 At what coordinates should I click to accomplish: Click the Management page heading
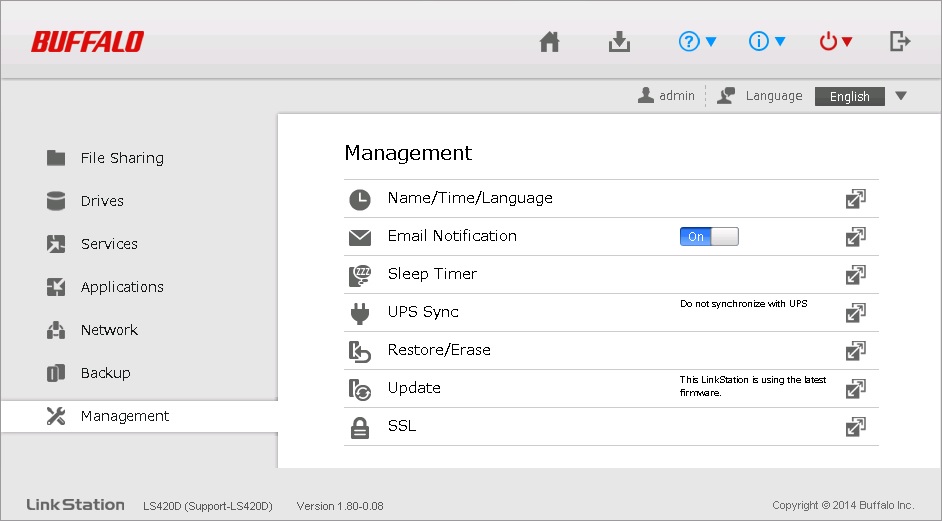coord(408,153)
